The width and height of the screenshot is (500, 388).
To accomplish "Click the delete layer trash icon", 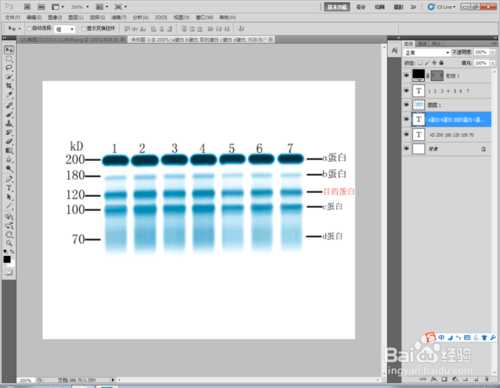I will point(486,379).
